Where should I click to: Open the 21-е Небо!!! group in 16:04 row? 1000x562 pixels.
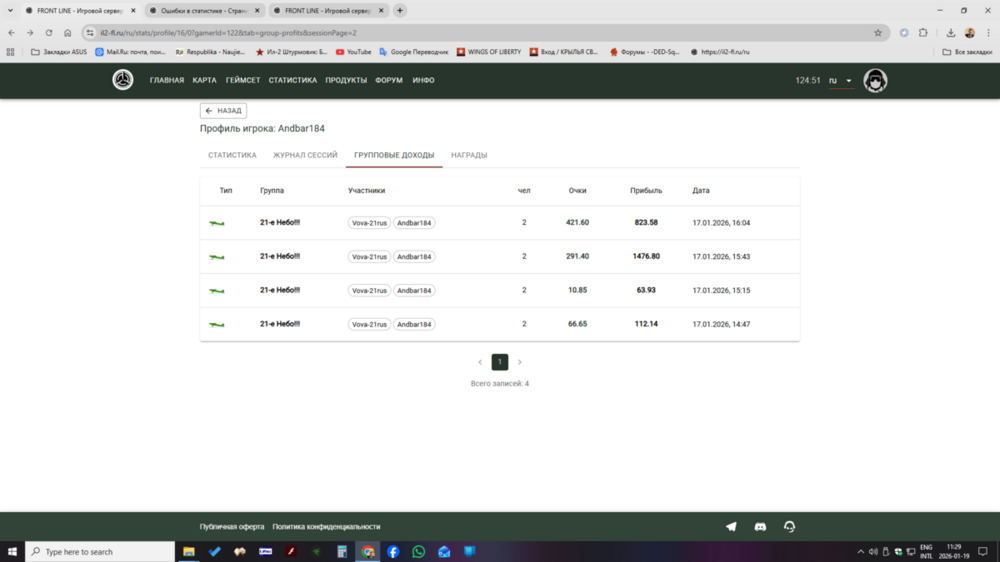280,223
